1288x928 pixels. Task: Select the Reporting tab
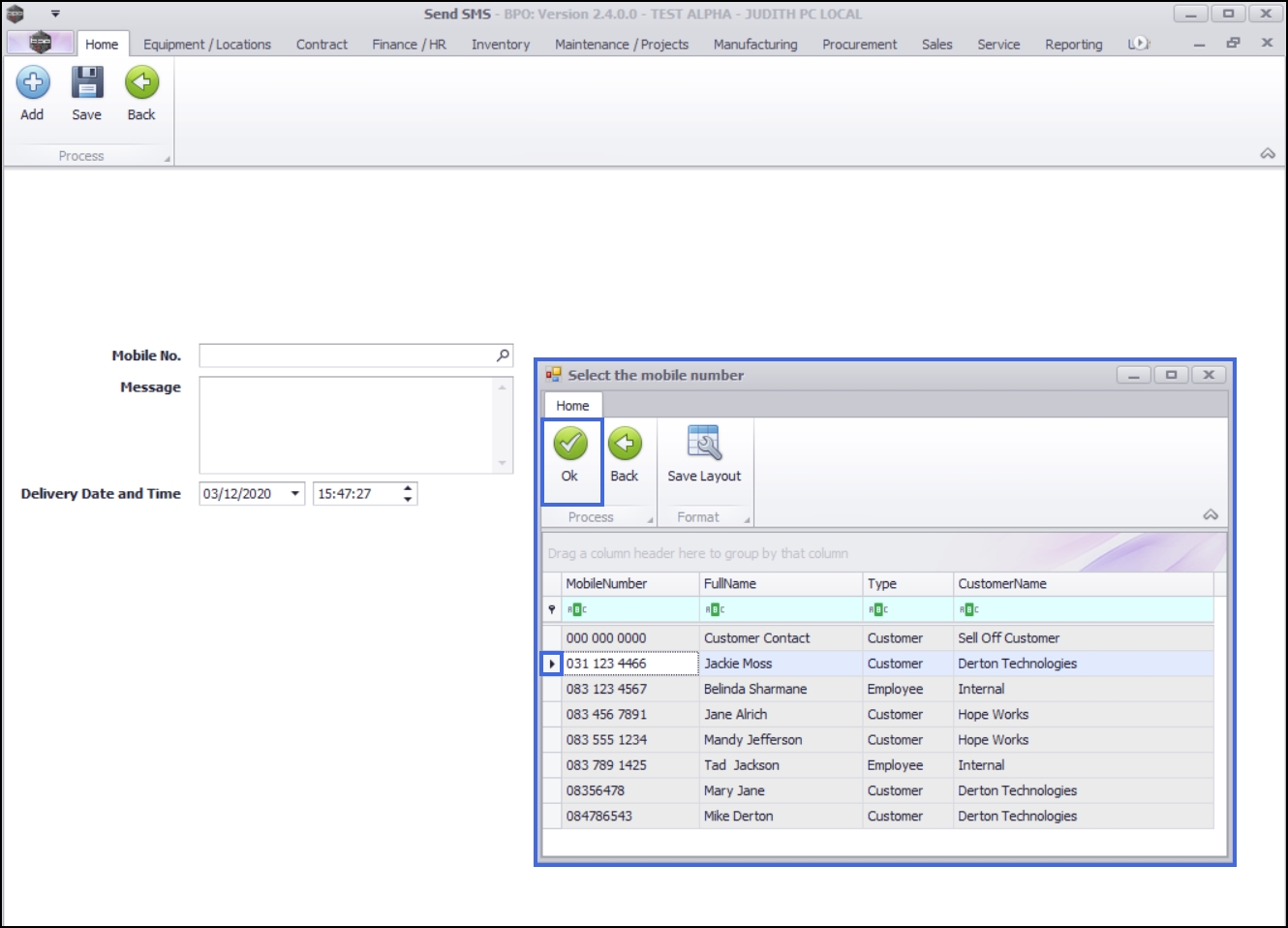(1074, 45)
